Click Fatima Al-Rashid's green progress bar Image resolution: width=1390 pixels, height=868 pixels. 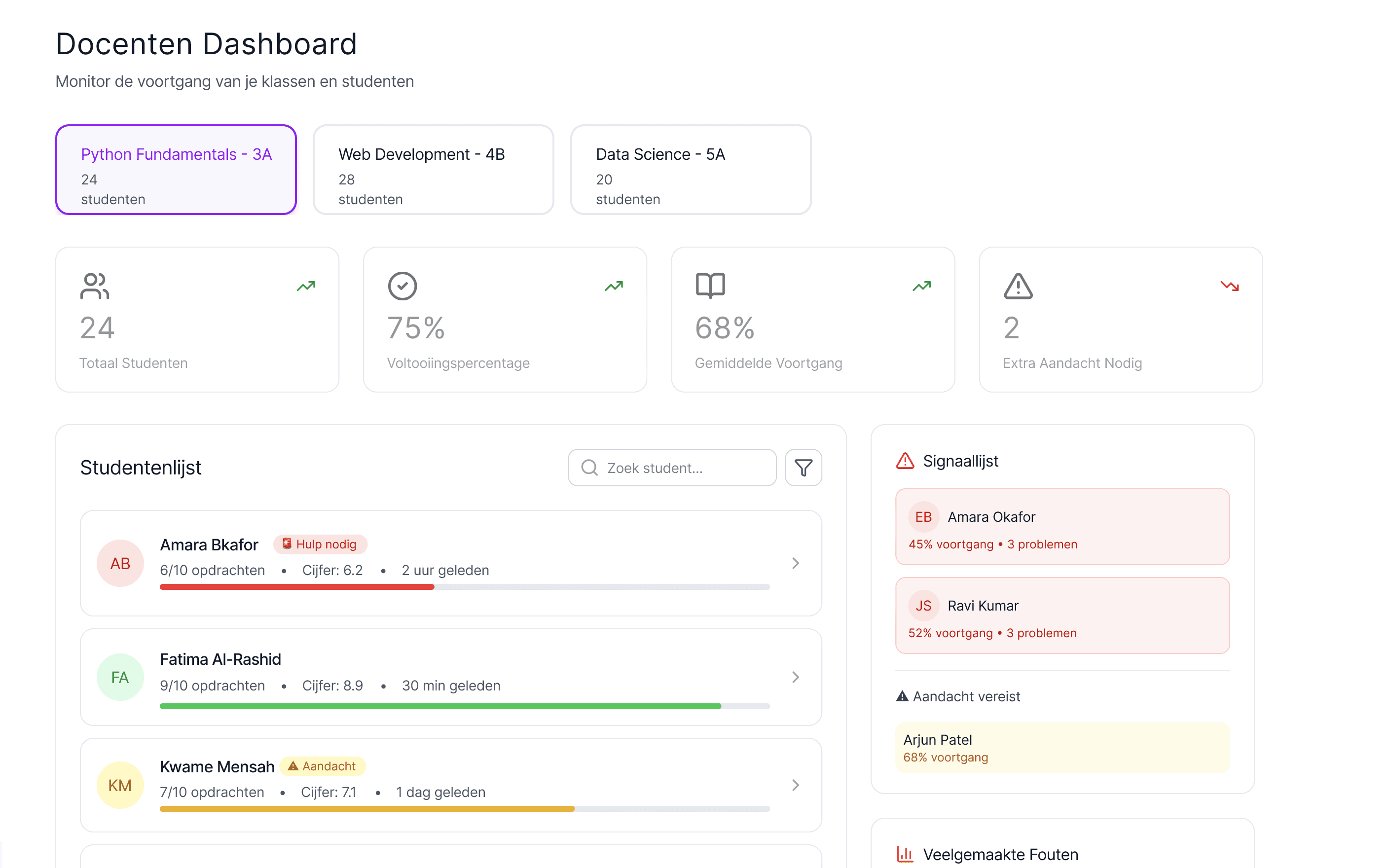[x=439, y=706]
